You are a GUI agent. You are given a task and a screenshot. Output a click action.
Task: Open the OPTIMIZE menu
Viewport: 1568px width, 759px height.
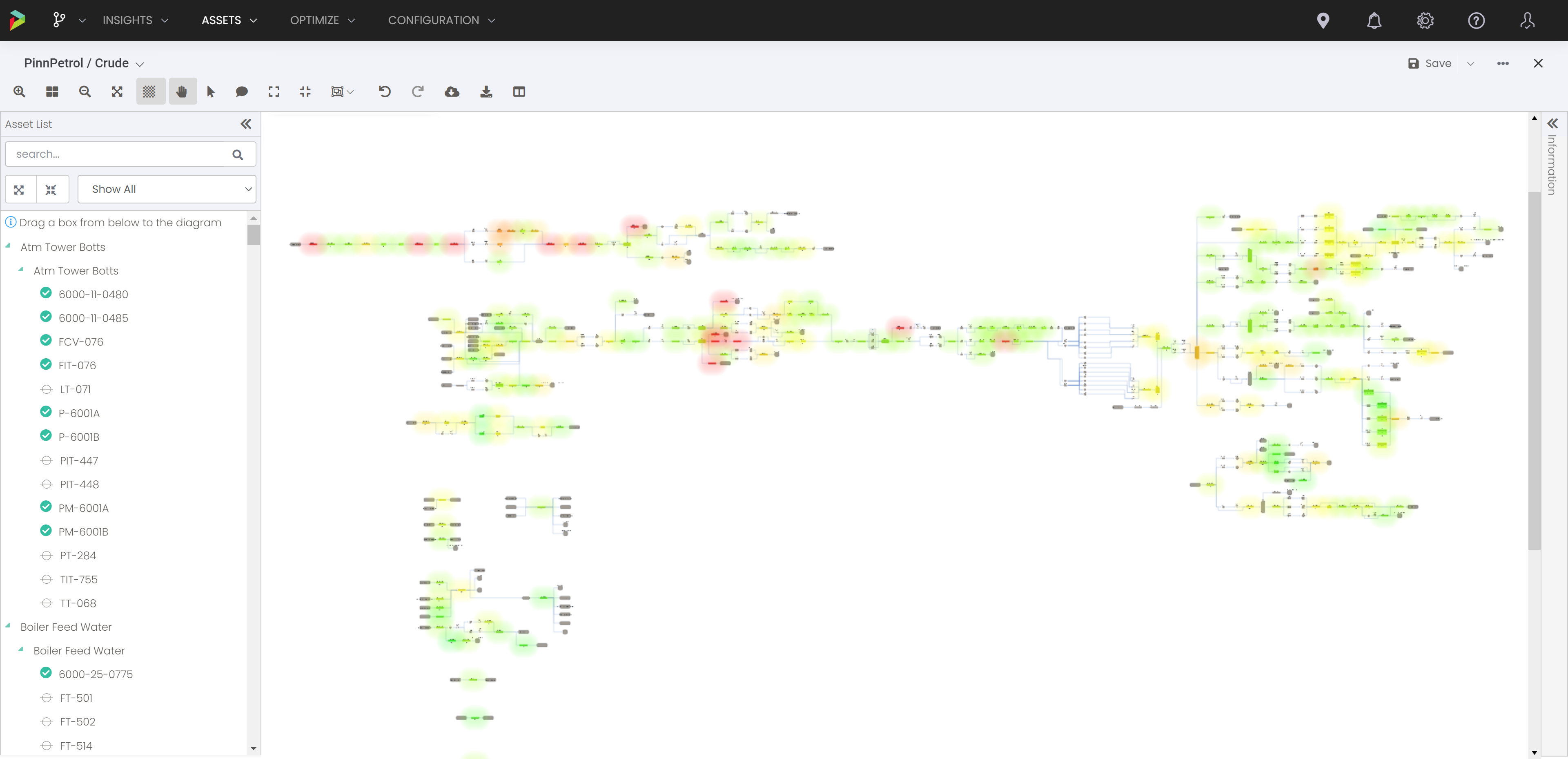point(322,20)
